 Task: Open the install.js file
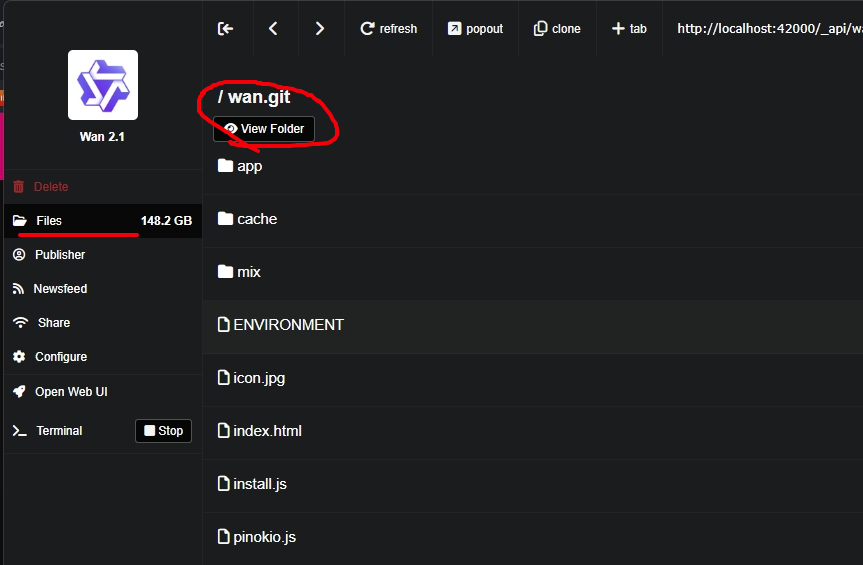pos(259,484)
